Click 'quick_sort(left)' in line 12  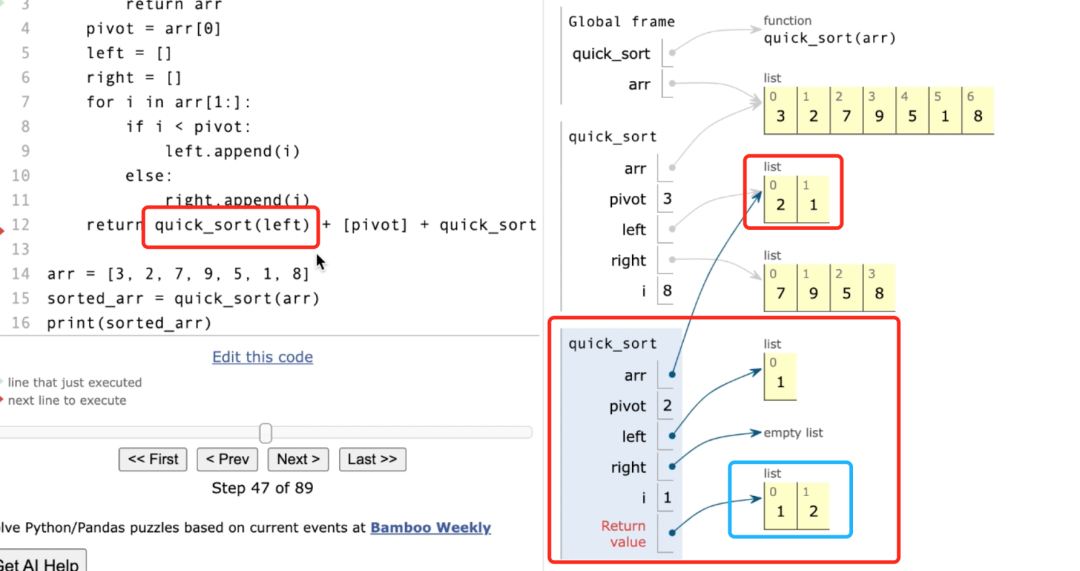coord(232,225)
